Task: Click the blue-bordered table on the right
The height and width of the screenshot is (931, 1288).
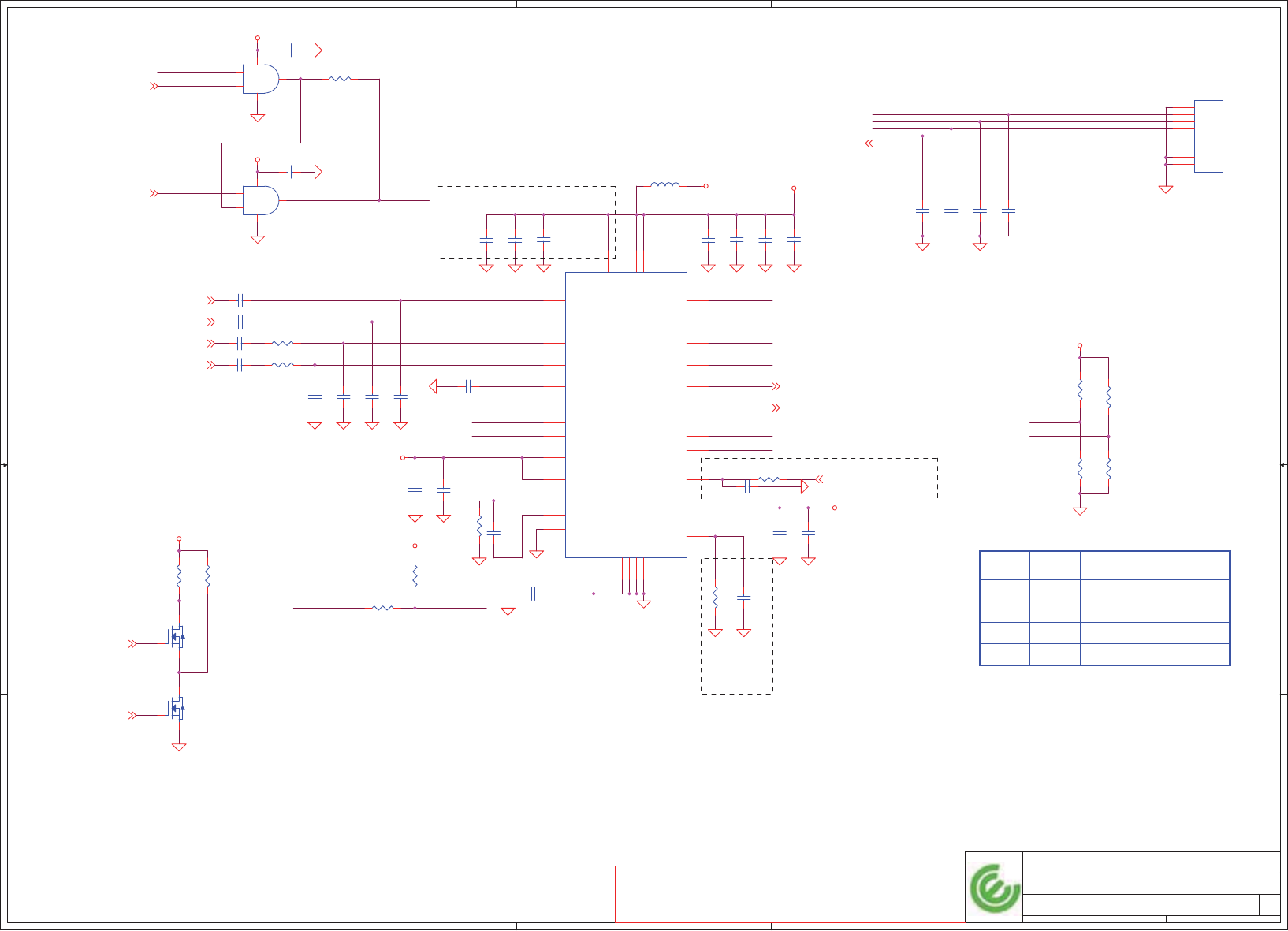Action: click(1105, 608)
